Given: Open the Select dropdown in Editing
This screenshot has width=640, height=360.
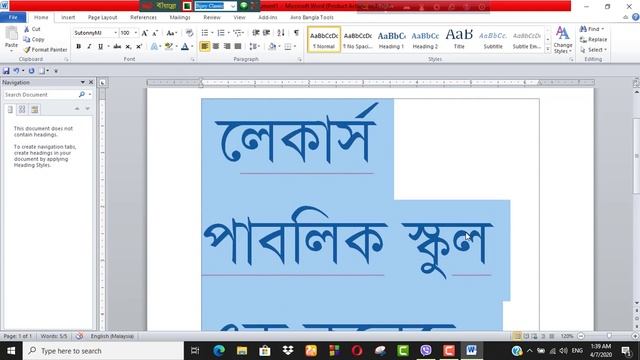Looking at the screenshot, I should pos(593,50).
